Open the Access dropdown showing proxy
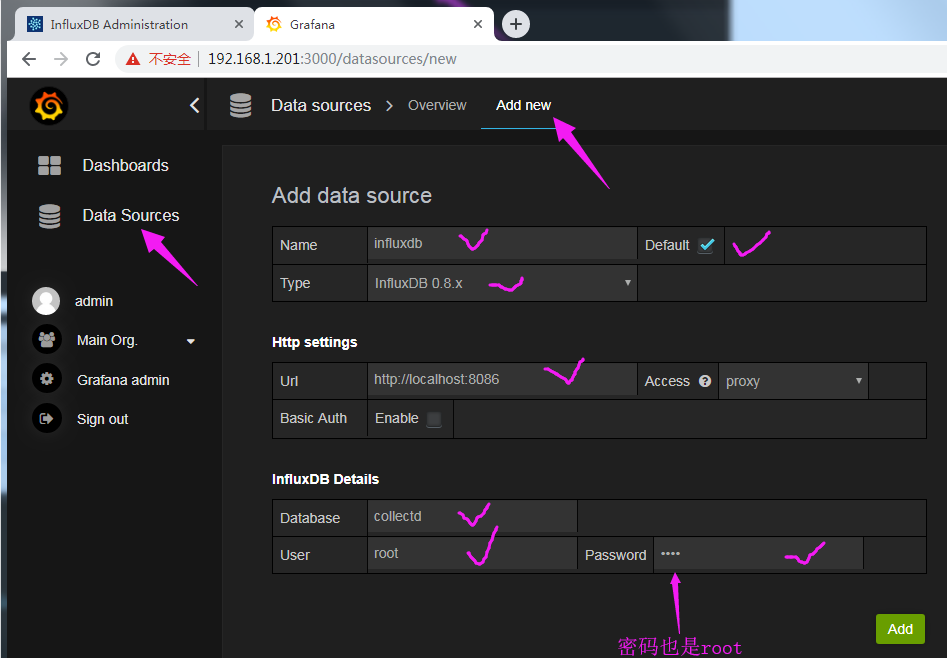The image size is (947, 658). pyautogui.click(x=793, y=381)
